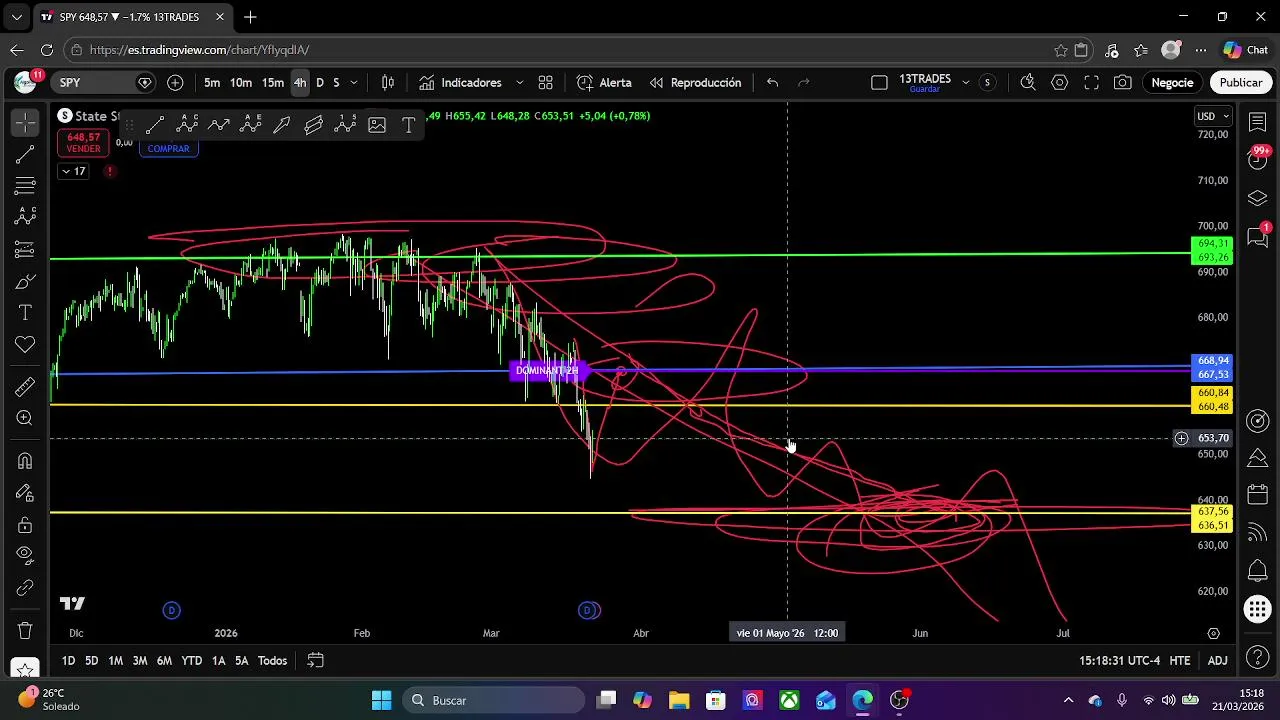Open Microsoft Edge in taskbar
The width and height of the screenshot is (1280, 720).
[x=862, y=700]
